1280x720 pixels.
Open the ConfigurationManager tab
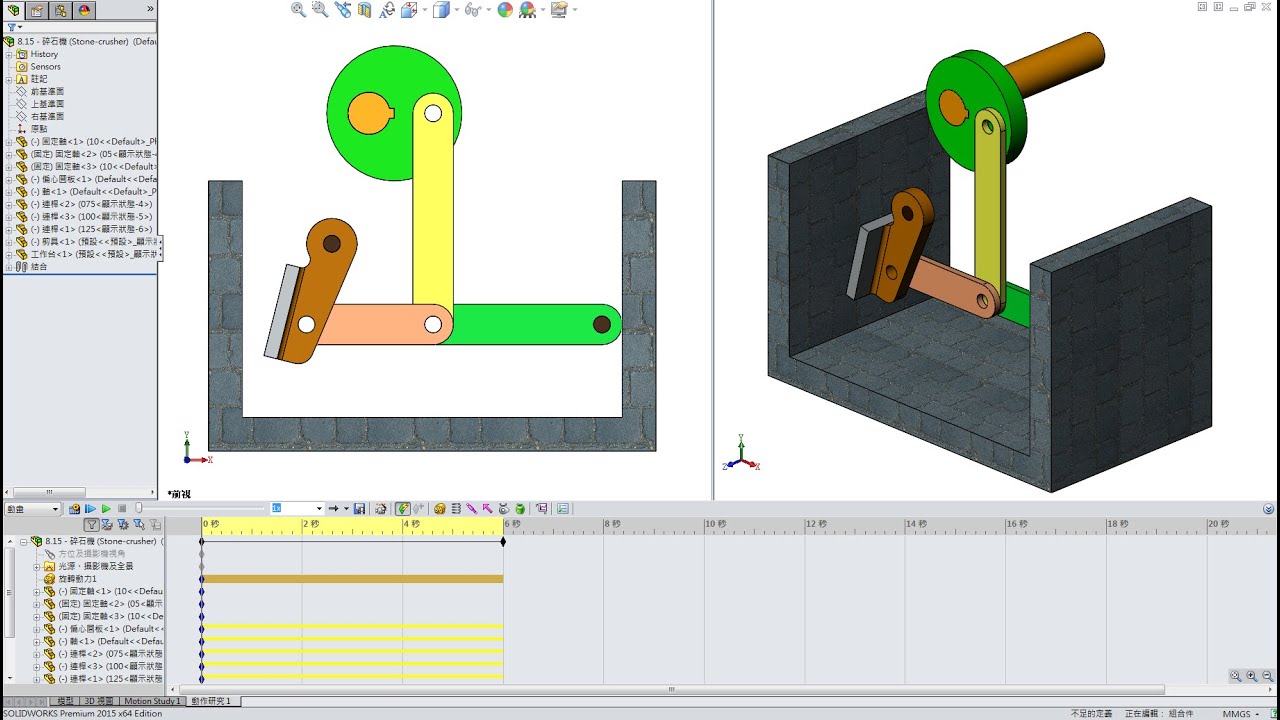pyautogui.click(x=61, y=10)
